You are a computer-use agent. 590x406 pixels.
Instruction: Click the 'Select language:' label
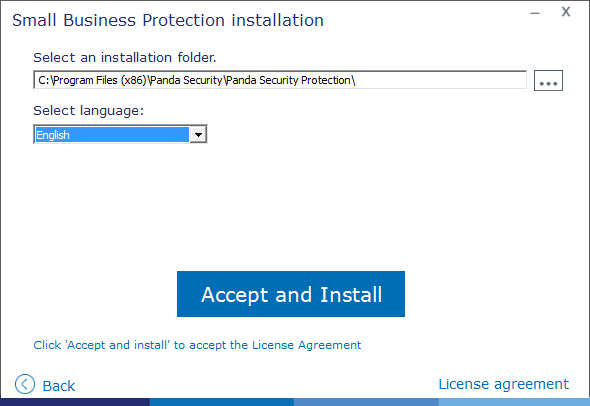[x=88, y=111]
